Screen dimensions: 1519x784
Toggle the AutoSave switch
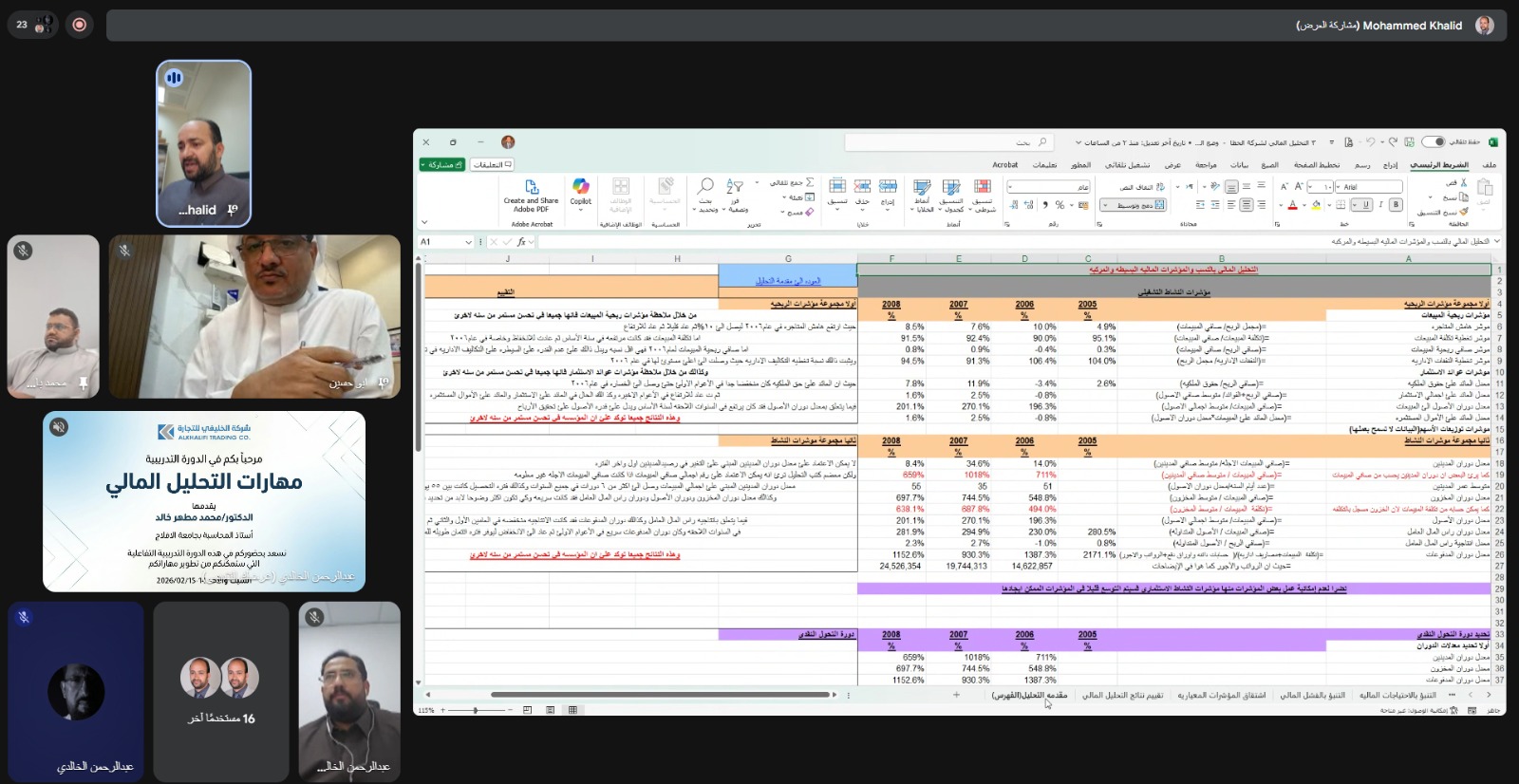tap(1433, 142)
